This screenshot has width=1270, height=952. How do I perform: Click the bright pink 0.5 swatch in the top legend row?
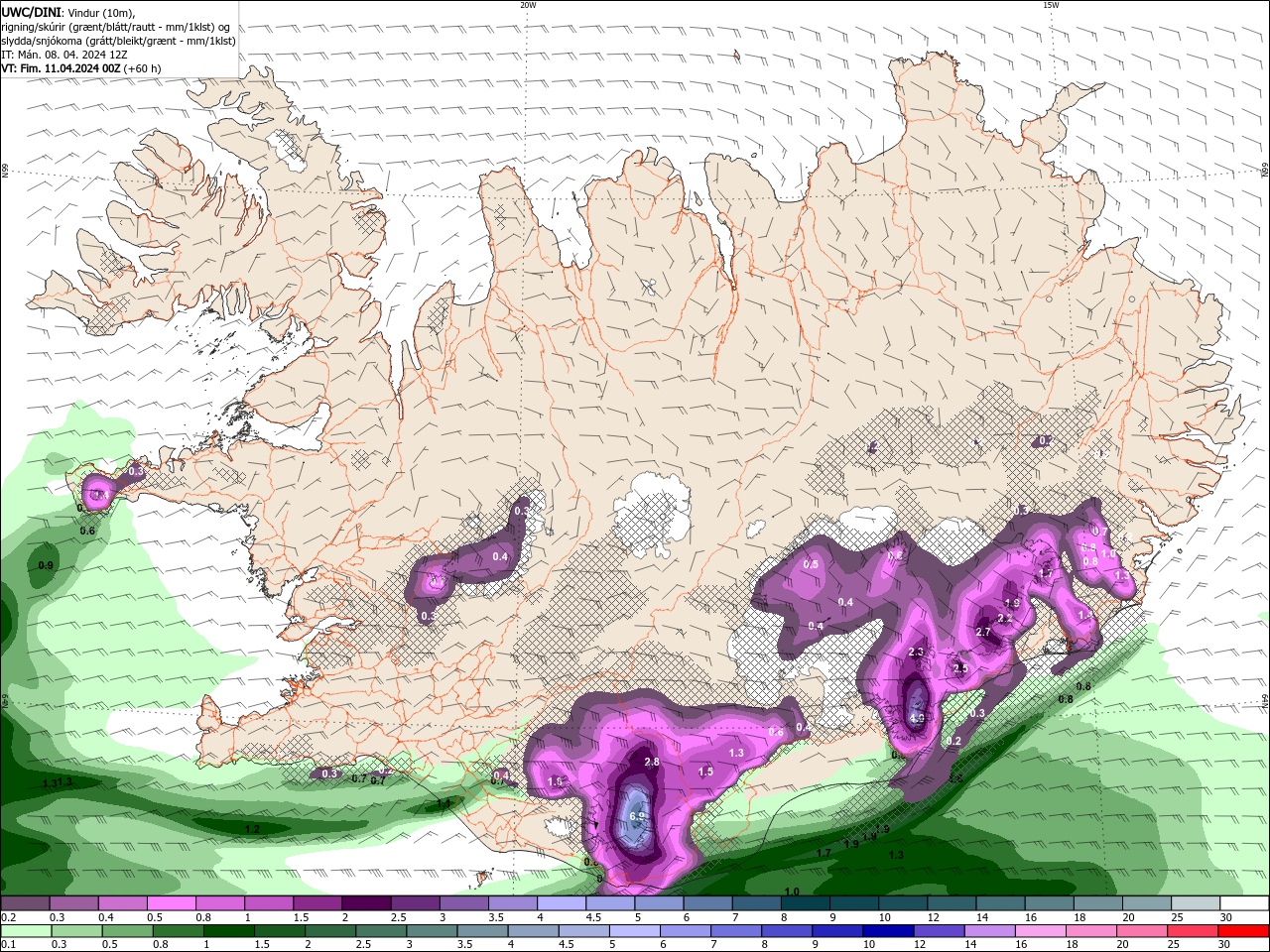(x=172, y=903)
